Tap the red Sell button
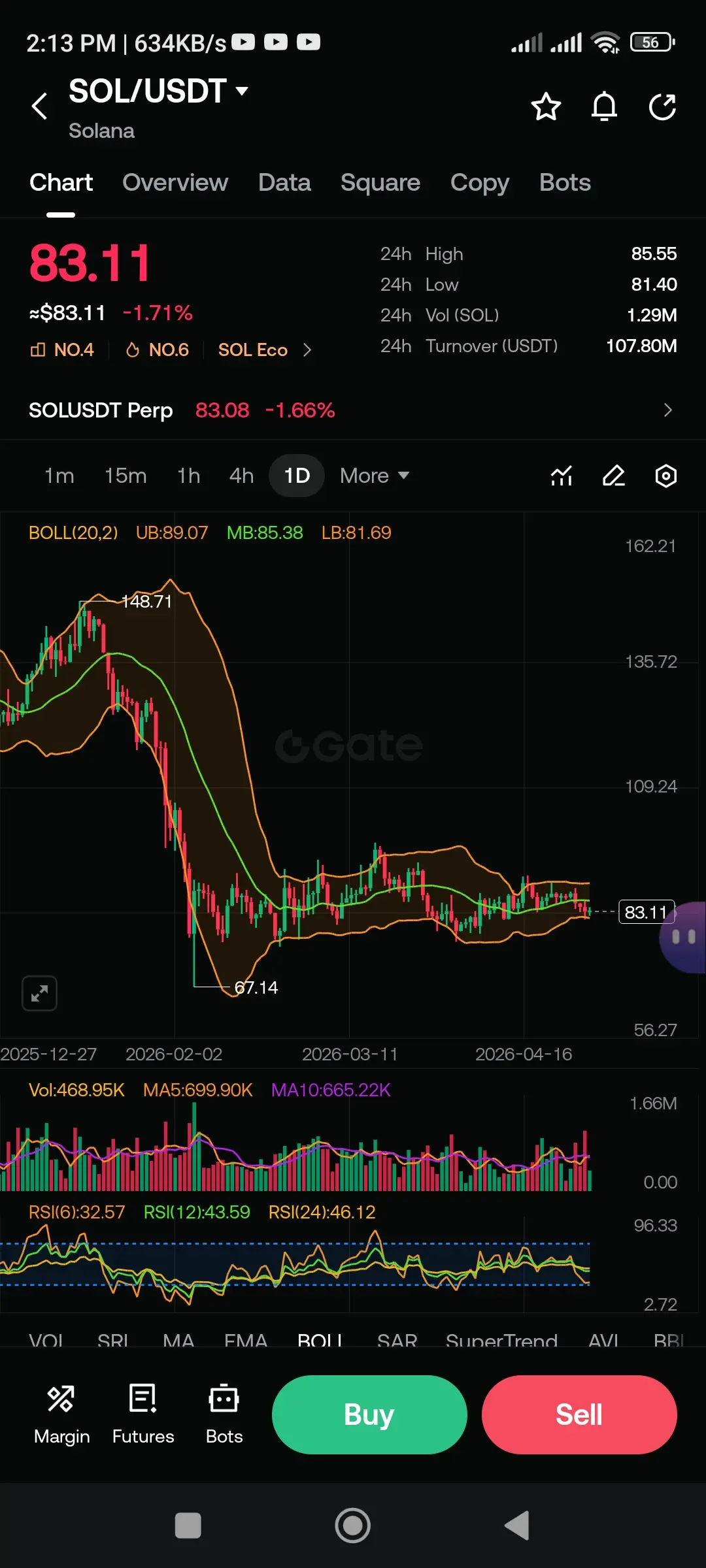Viewport: 706px width, 1568px height. click(x=579, y=1414)
